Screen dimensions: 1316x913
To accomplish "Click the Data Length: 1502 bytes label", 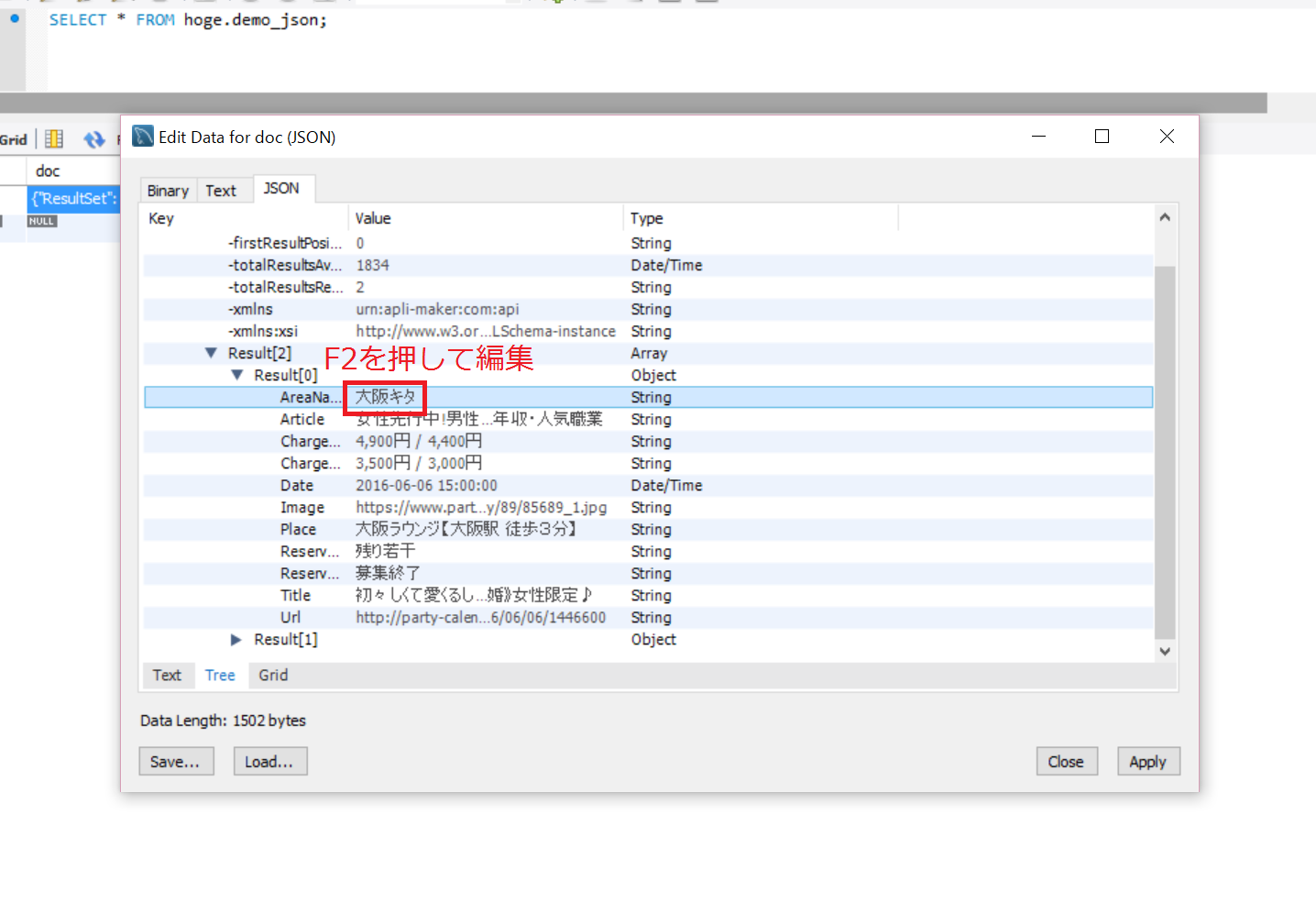I will [223, 720].
